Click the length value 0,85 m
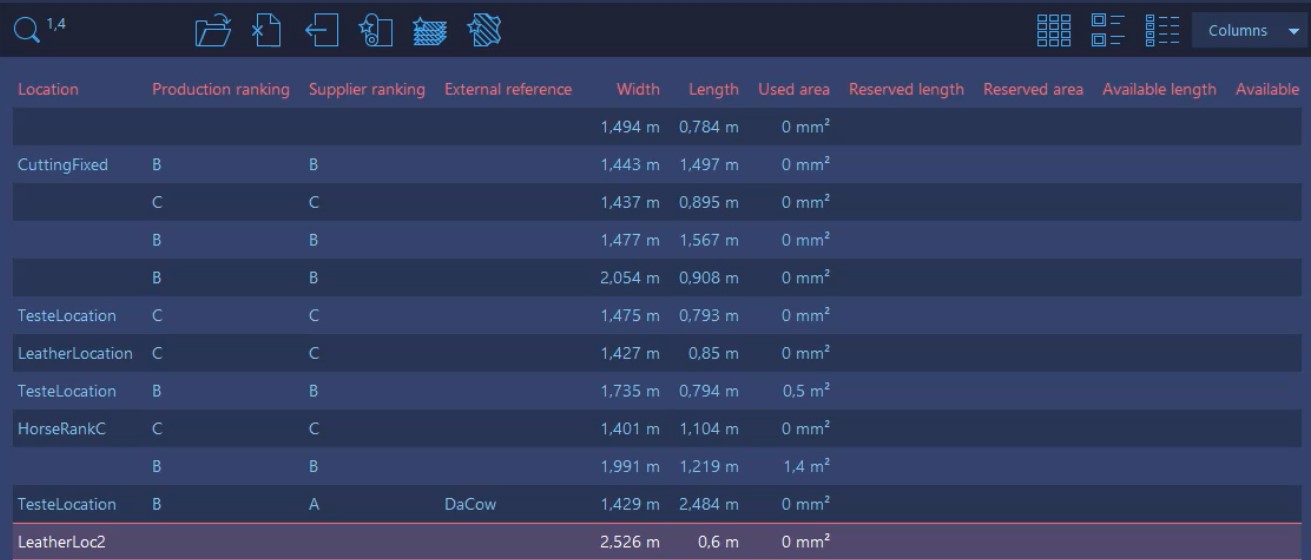The image size is (1311, 560). point(714,353)
